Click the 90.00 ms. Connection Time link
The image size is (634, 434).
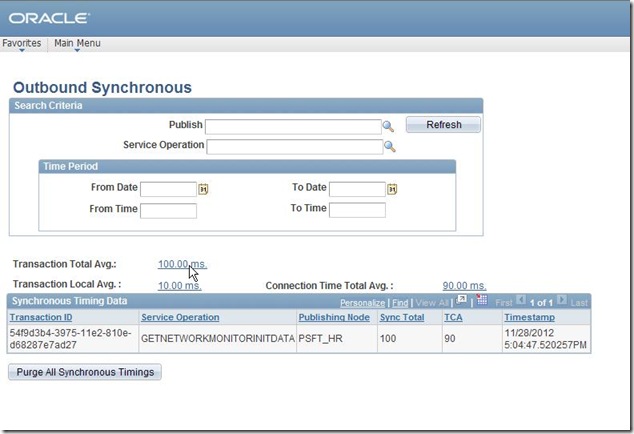(x=464, y=286)
